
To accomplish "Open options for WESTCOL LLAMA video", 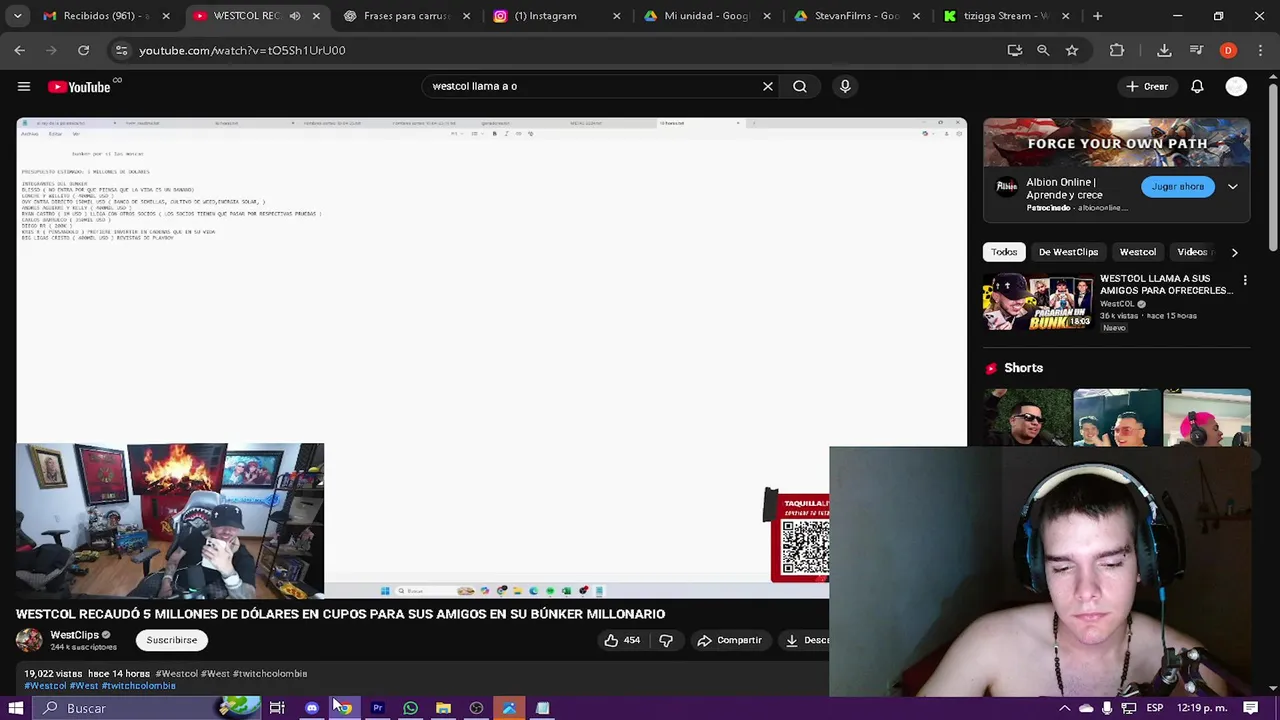I will [1245, 281].
